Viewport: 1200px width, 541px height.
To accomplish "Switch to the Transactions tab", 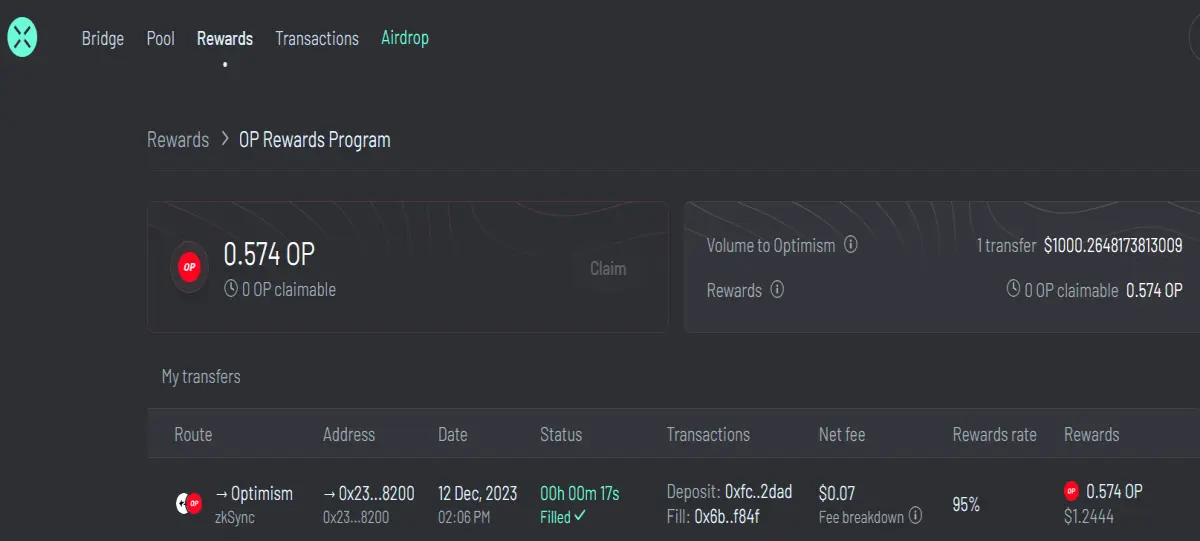I will (x=317, y=38).
